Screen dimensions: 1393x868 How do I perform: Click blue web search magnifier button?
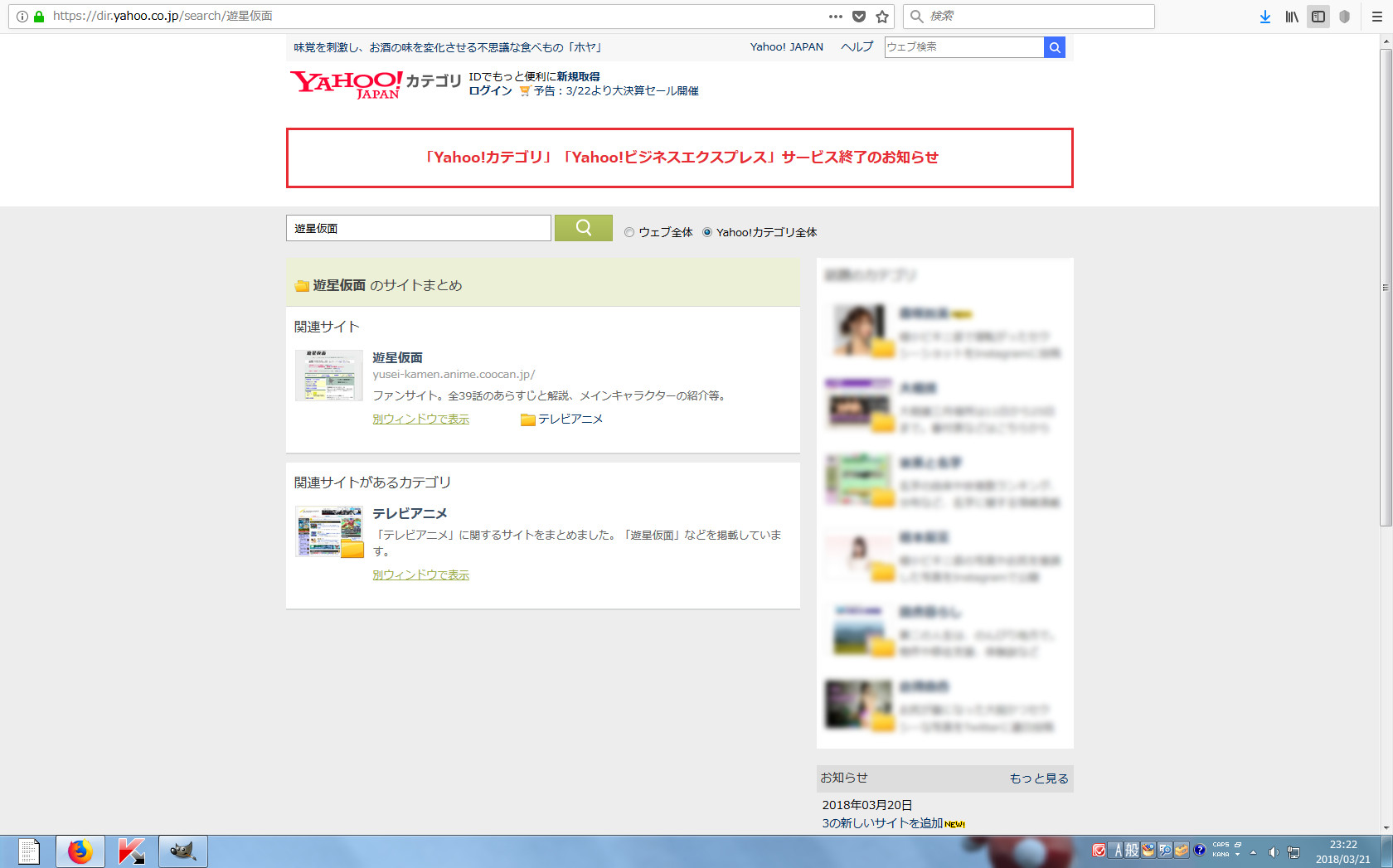coord(1055,47)
